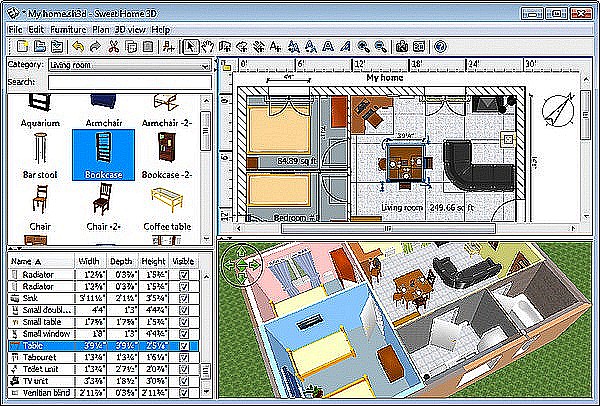Sort furniture by Depth column
The image size is (600, 406).
[122, 261]
